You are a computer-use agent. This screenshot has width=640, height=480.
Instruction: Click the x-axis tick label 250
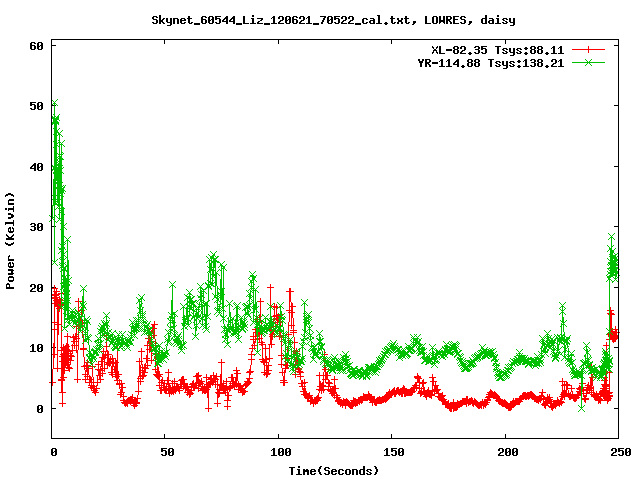pyautogui.click(x=620, y=452)
